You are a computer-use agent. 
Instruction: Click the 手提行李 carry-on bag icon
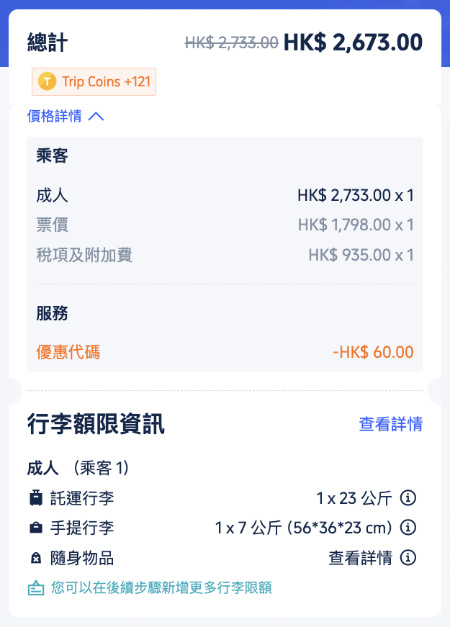pos(36,528)
